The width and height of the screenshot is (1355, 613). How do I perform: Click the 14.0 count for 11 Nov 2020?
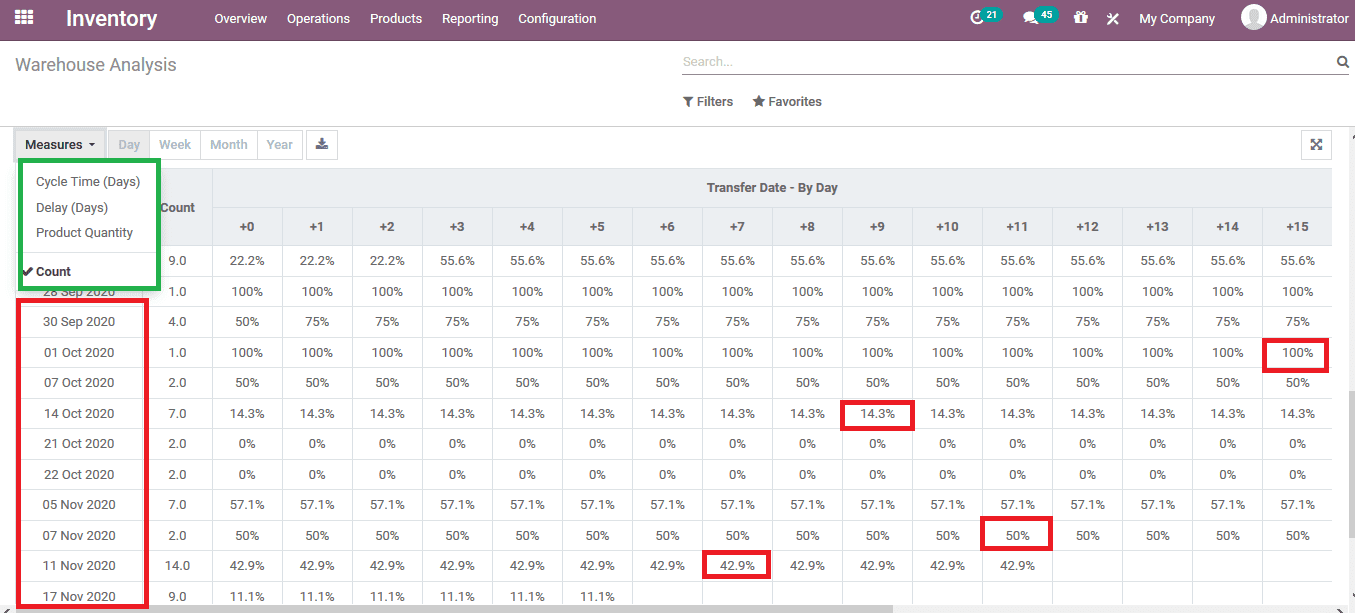(x=177, y=566)
